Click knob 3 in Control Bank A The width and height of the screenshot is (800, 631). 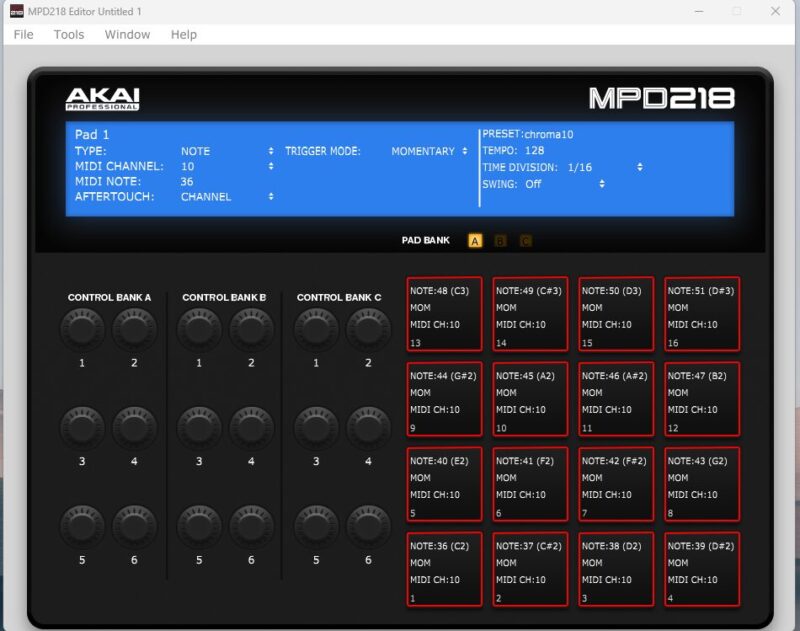[82, 427]
